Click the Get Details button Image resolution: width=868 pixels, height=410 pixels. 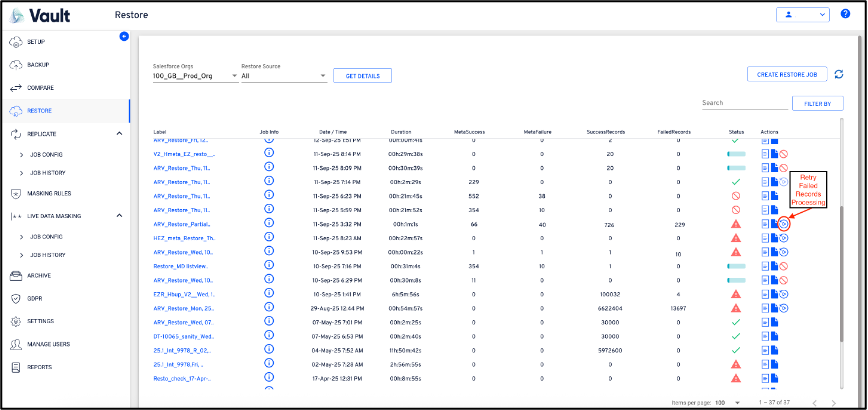pos(362,76)
